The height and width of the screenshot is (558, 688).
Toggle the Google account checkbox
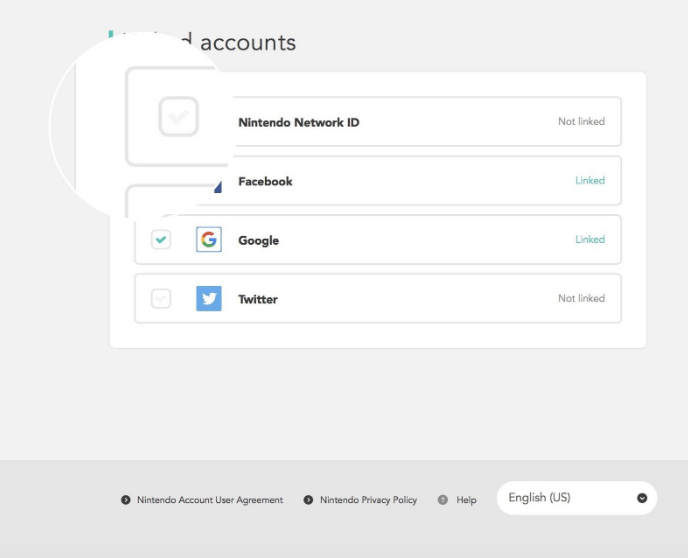[x=161, y=240]
